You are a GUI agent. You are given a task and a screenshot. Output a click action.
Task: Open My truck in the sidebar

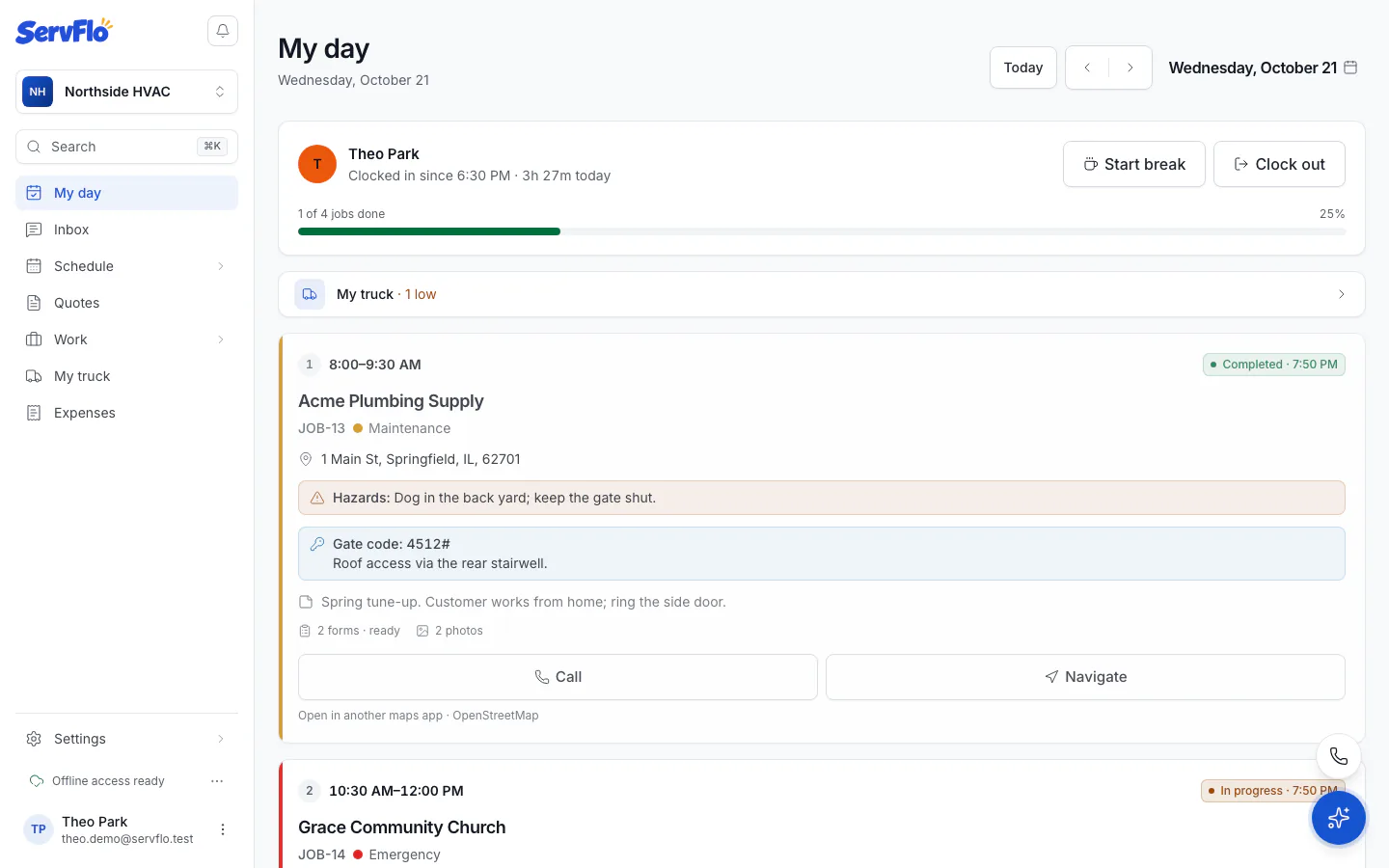pos(126,376)
